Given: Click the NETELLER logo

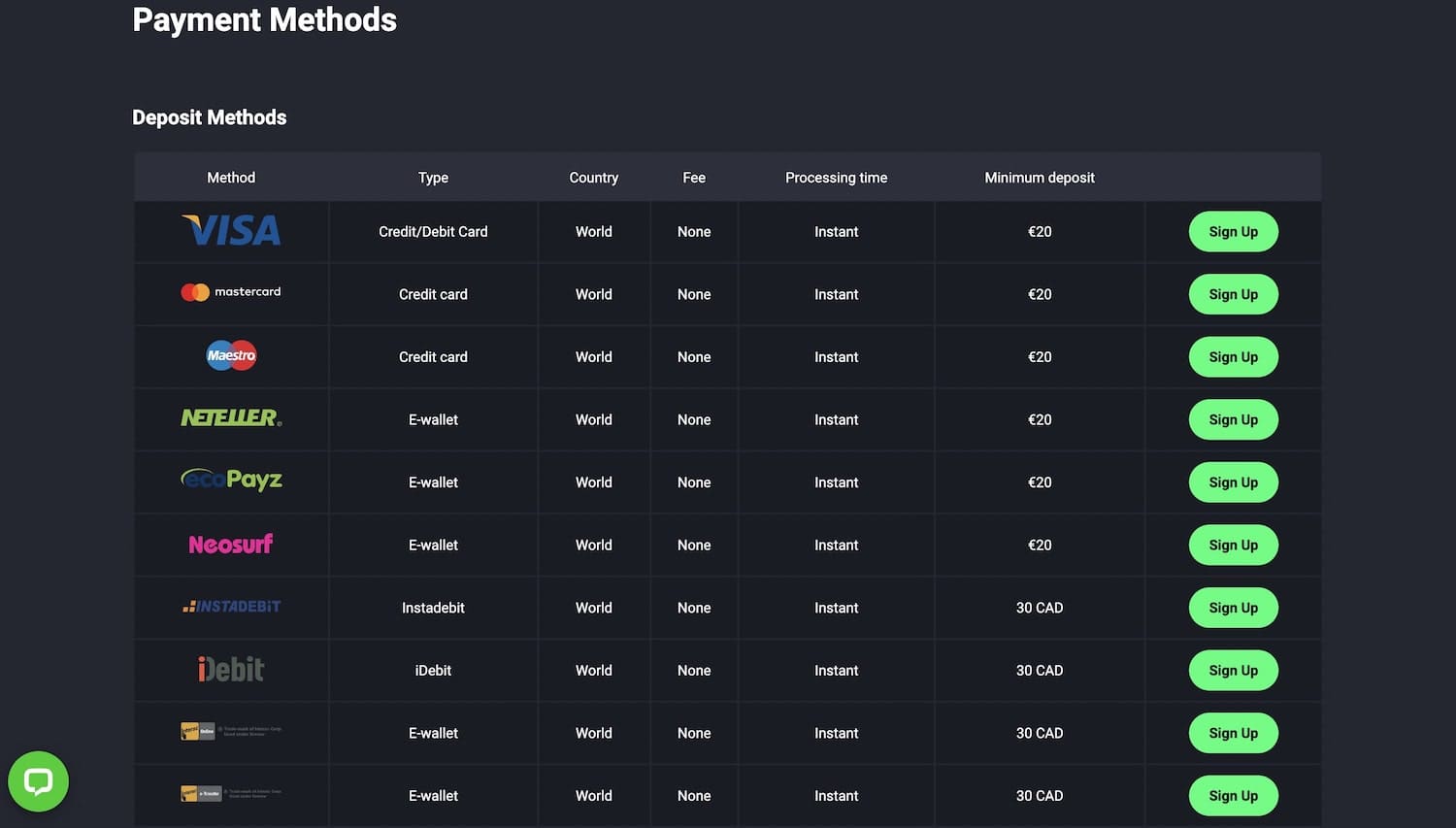Looking at the screenshot, I should pos(231,417).
